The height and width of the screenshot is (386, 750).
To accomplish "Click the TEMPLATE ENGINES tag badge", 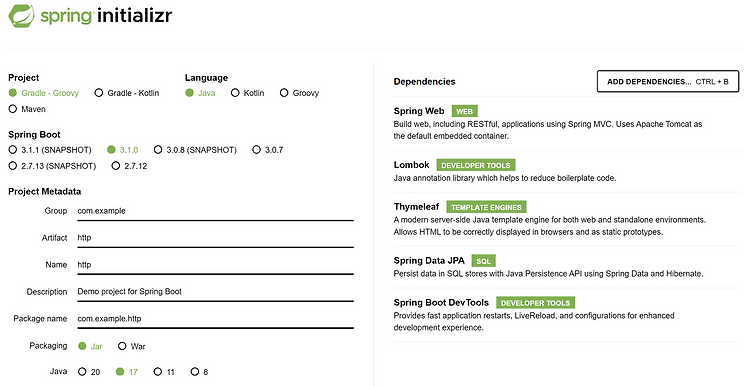I will [486, 207].
